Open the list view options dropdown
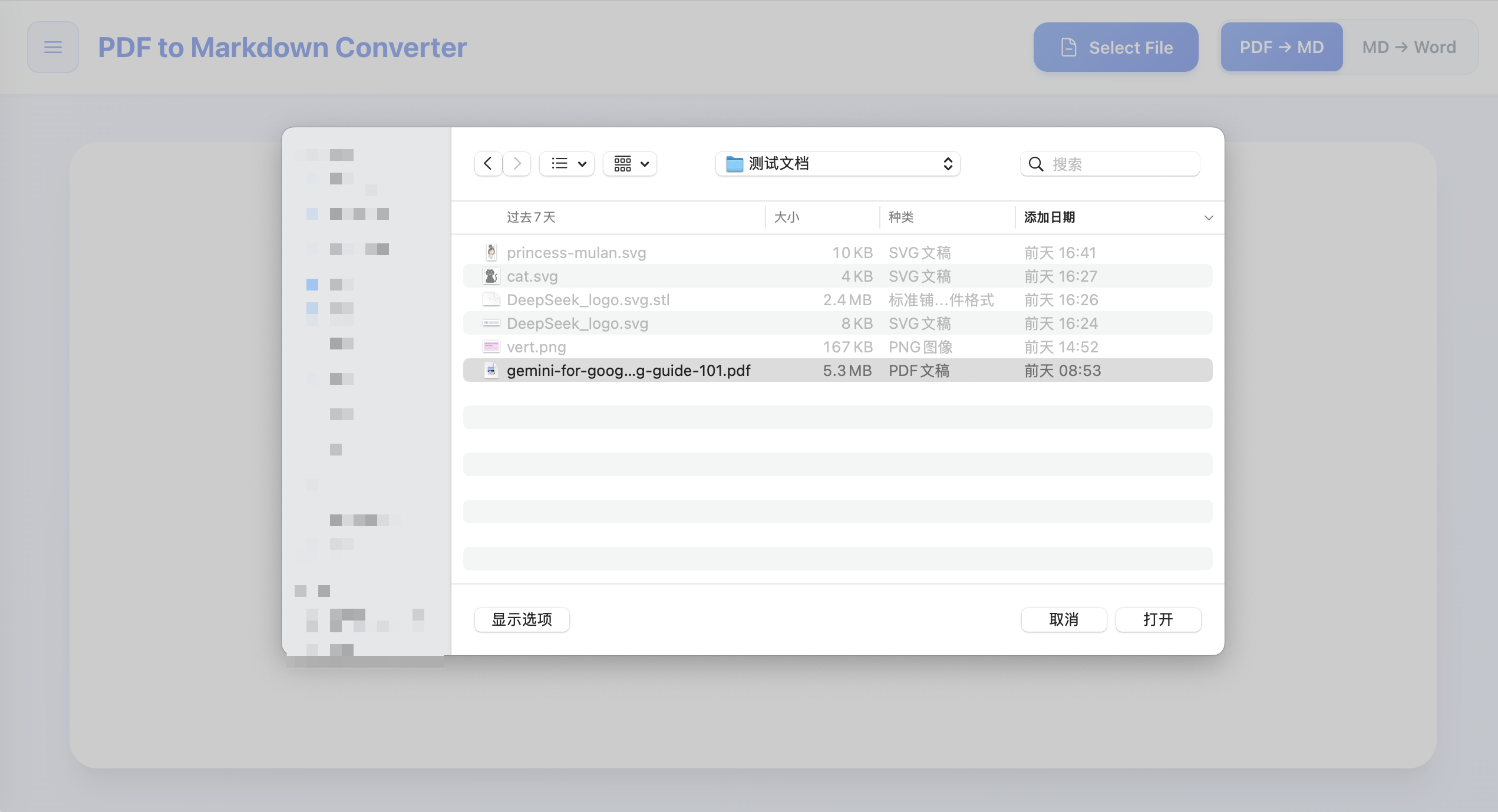Image resolution: width=1498 pixels, height=812 pixels. pyautogui.click(x=567, y=163)
